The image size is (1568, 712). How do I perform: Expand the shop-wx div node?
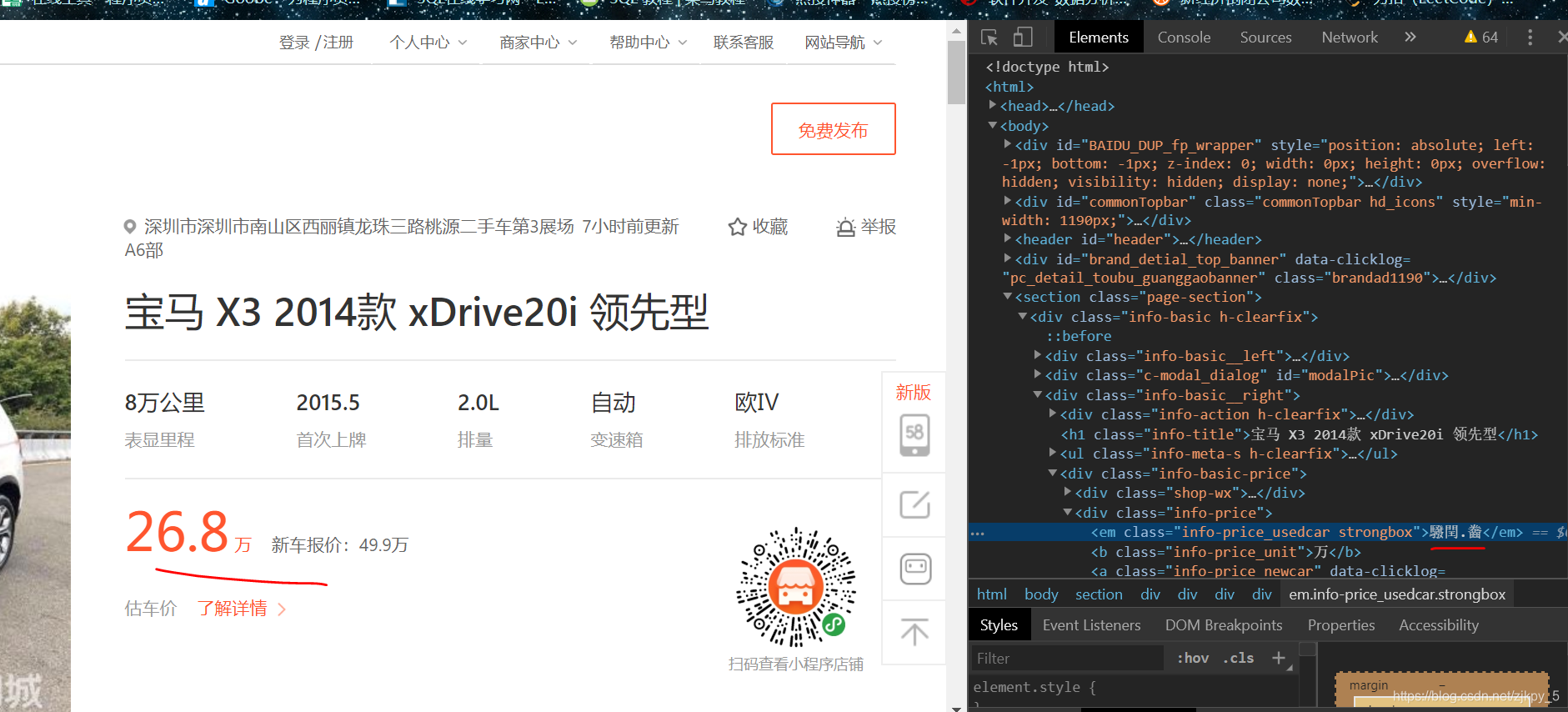click(x=1068, y=492)
